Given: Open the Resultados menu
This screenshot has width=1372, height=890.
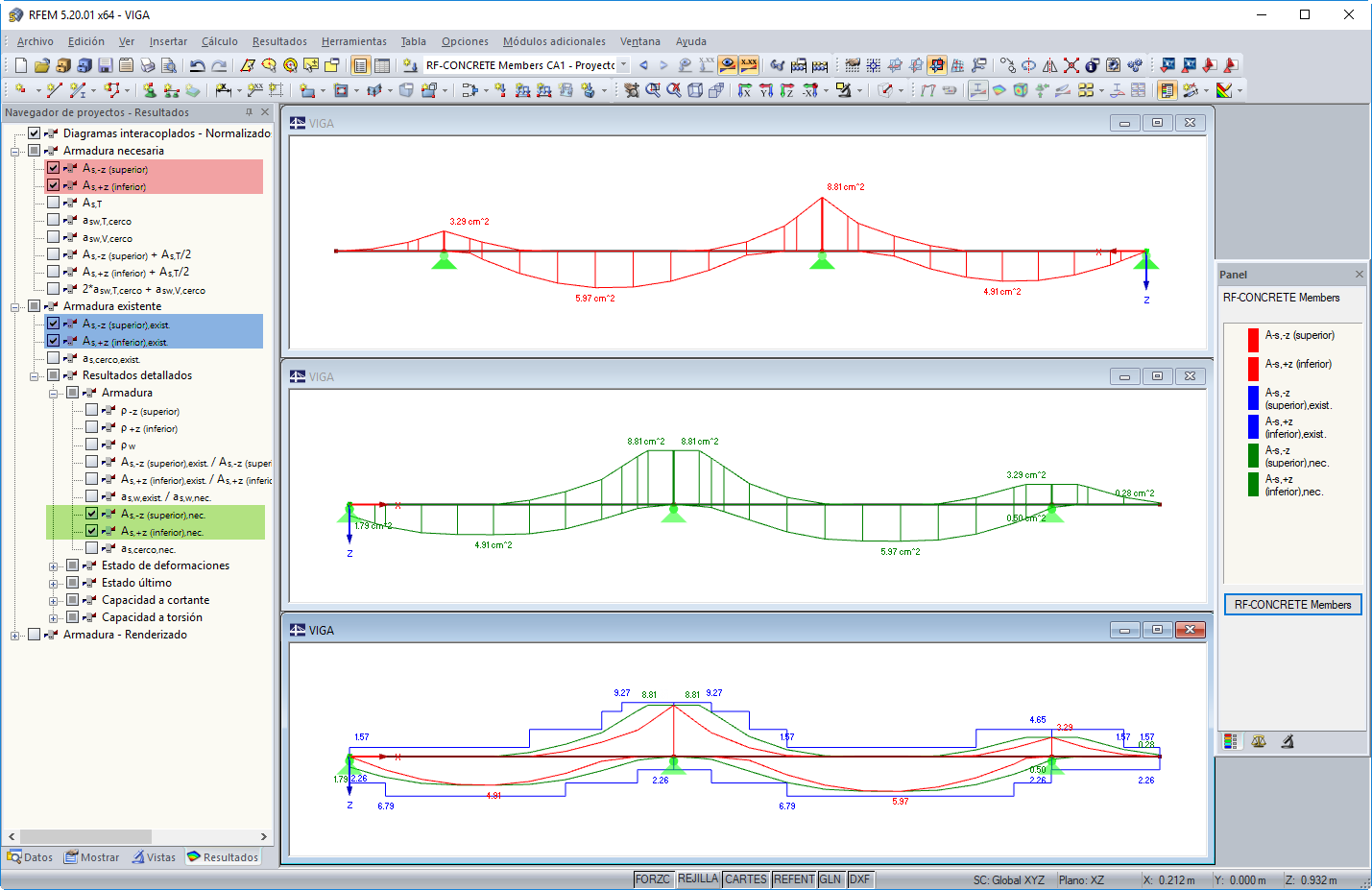Looking at the screenshot, I should point(279,41).
